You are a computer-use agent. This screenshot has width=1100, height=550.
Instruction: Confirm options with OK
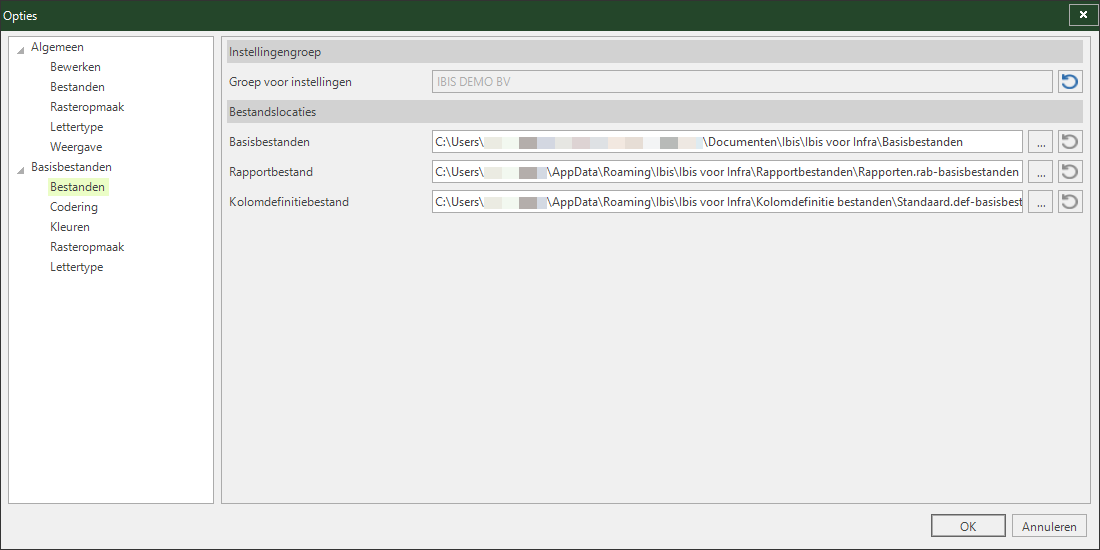pyautogui.click(x=968, y=527)
